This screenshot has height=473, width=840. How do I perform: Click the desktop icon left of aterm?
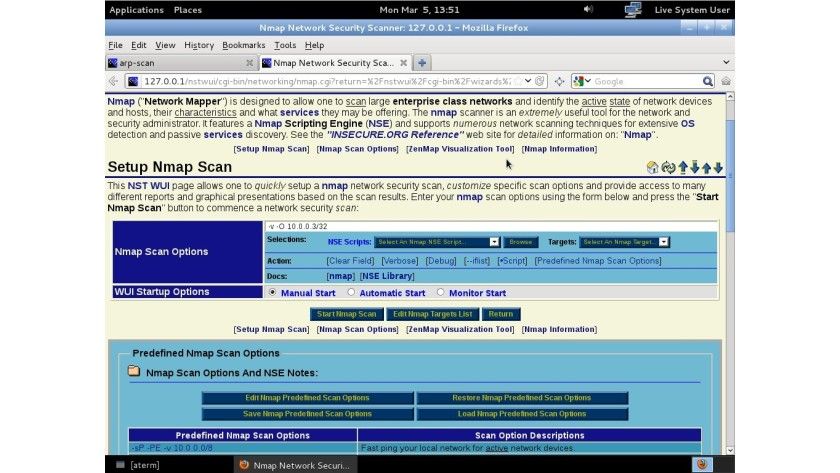click(x=120, y=464)
